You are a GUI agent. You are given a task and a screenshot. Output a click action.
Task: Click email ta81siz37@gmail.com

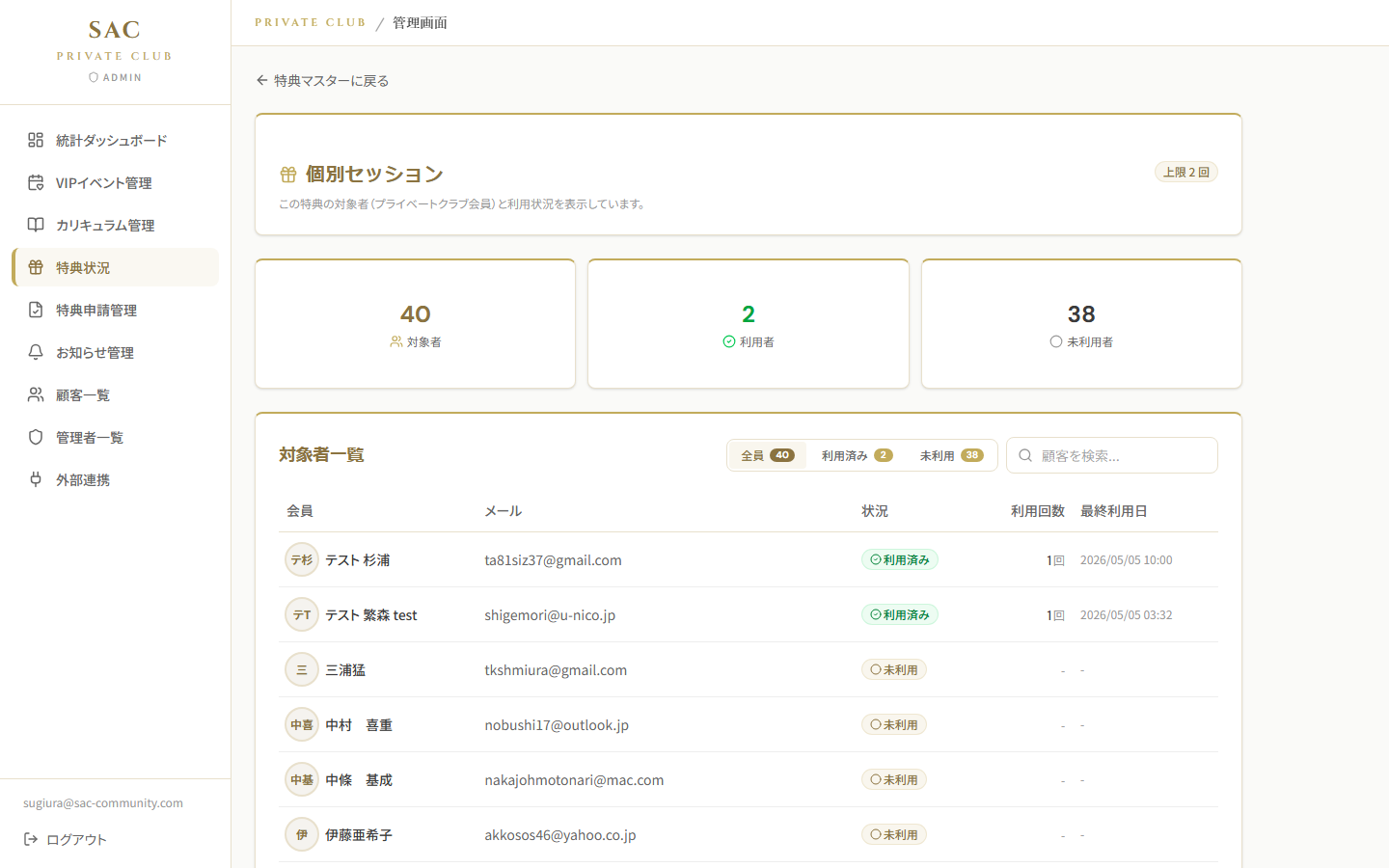pos(553,559)
